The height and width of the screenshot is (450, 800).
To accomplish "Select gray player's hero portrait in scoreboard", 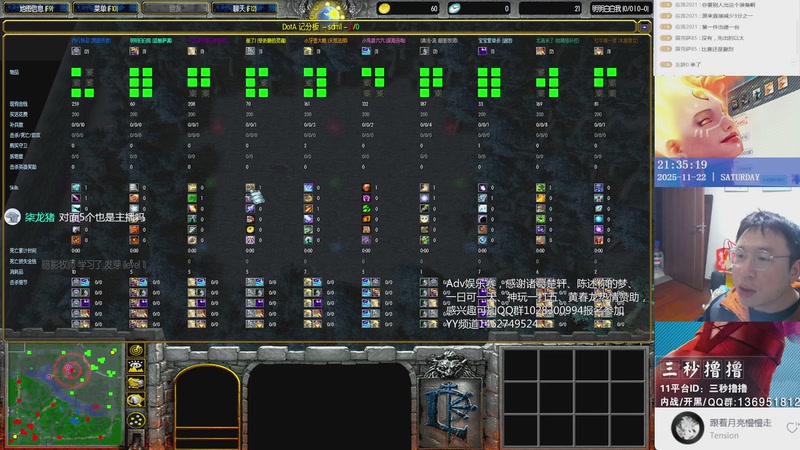I will click(x=424, y=51).
